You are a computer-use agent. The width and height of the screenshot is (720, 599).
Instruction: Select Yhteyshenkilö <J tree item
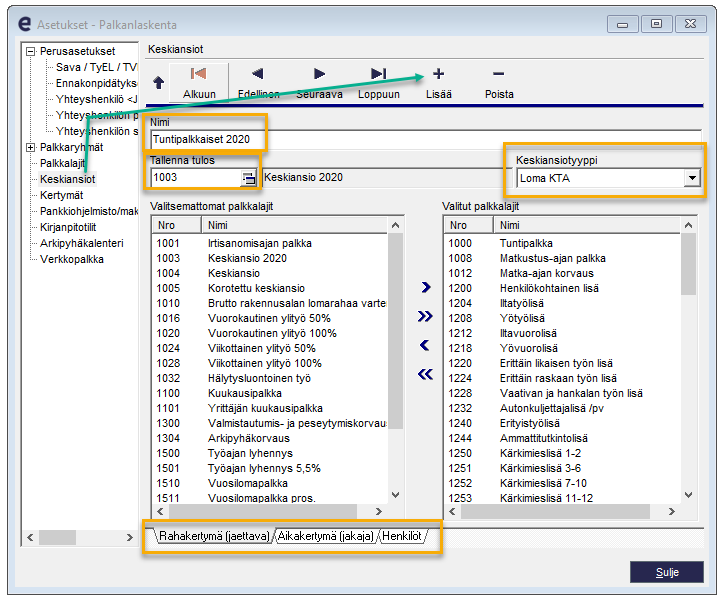tap(96, 99)
